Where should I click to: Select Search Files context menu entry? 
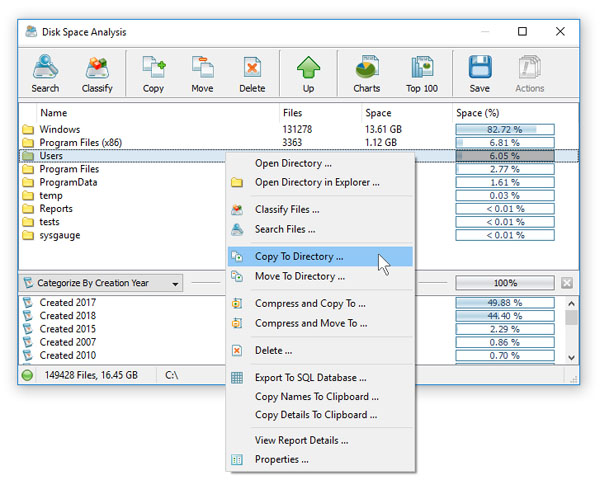coord(320,229)
